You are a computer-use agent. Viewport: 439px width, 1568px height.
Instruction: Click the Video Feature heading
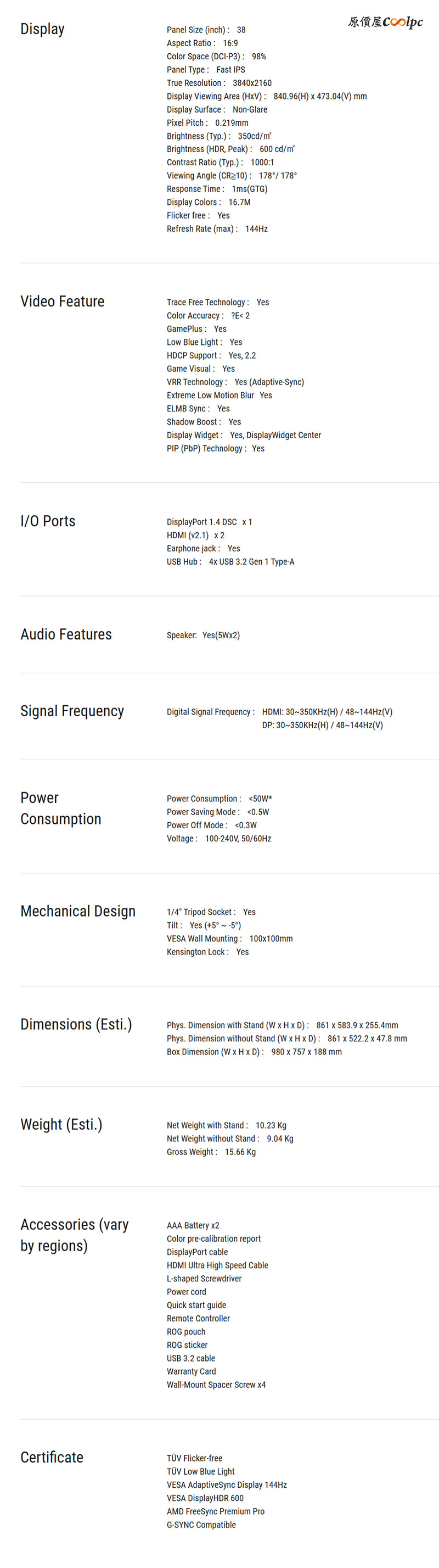point(63,302)
